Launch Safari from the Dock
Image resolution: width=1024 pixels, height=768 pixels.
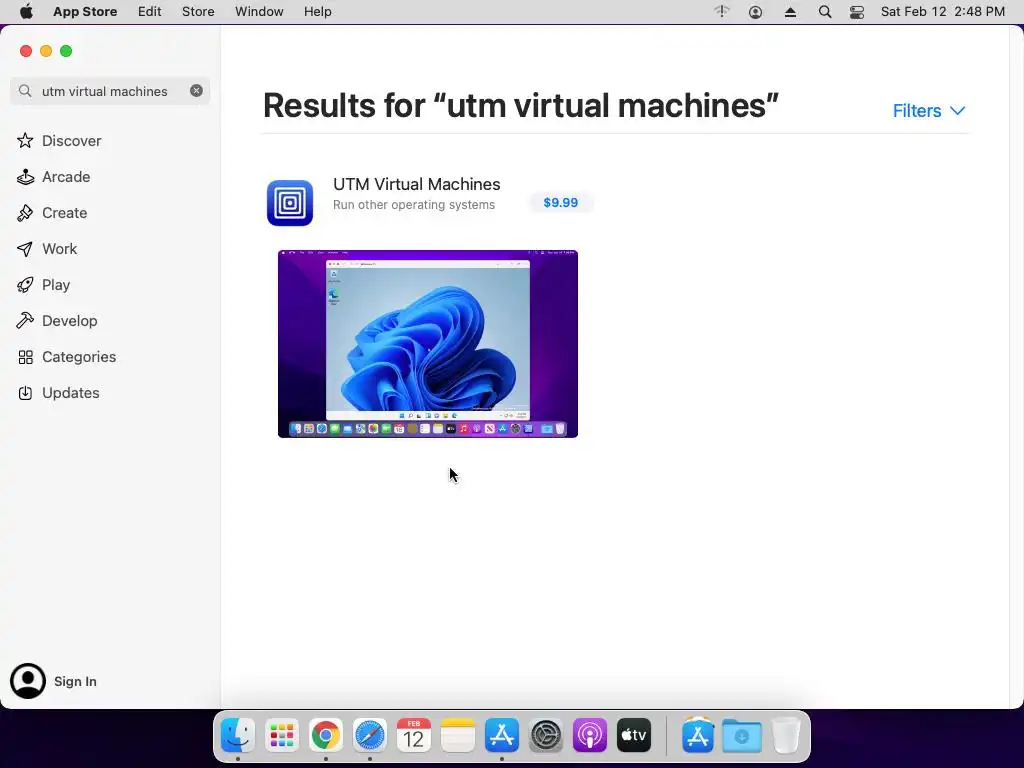pyautogui.click(x=370, y=735)
